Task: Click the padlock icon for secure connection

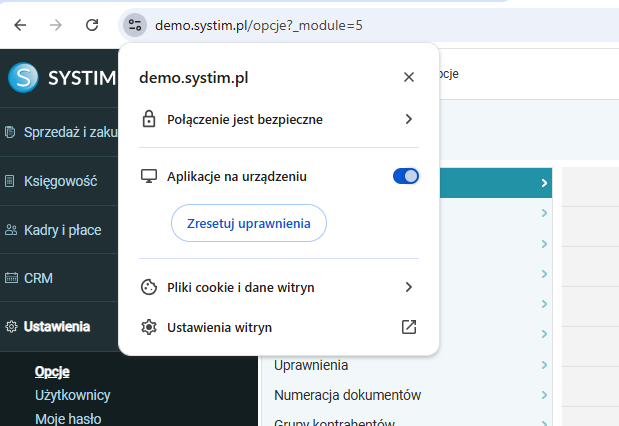Action: [149, 119]
